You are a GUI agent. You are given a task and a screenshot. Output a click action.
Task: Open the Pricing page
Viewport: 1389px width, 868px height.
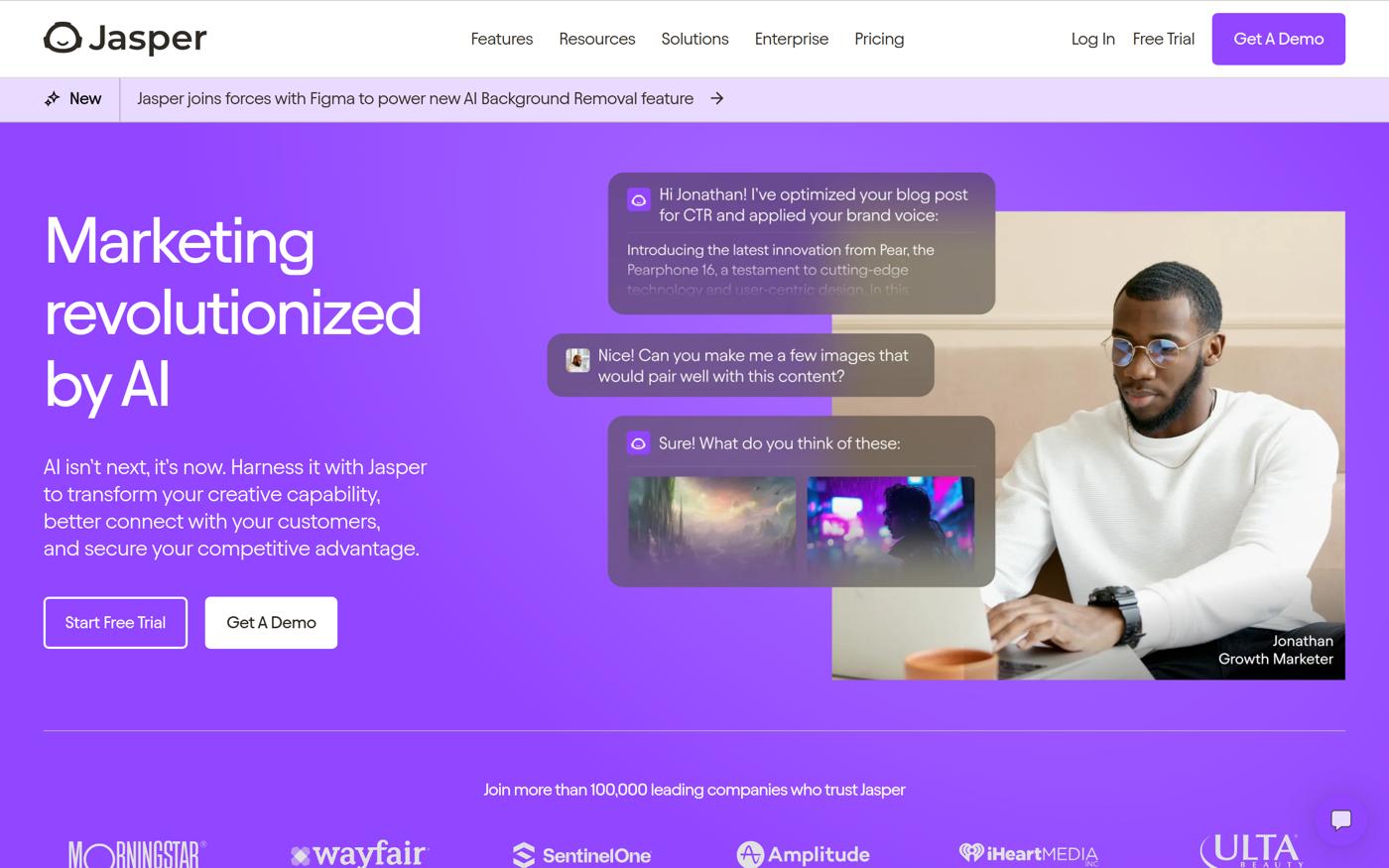click(x=879, y=39)
